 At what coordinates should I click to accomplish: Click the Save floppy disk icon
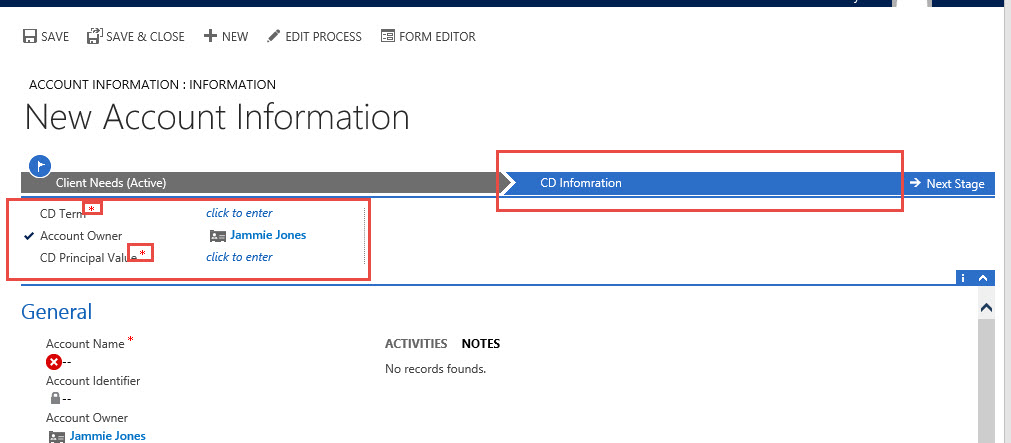tap(29, 37)
